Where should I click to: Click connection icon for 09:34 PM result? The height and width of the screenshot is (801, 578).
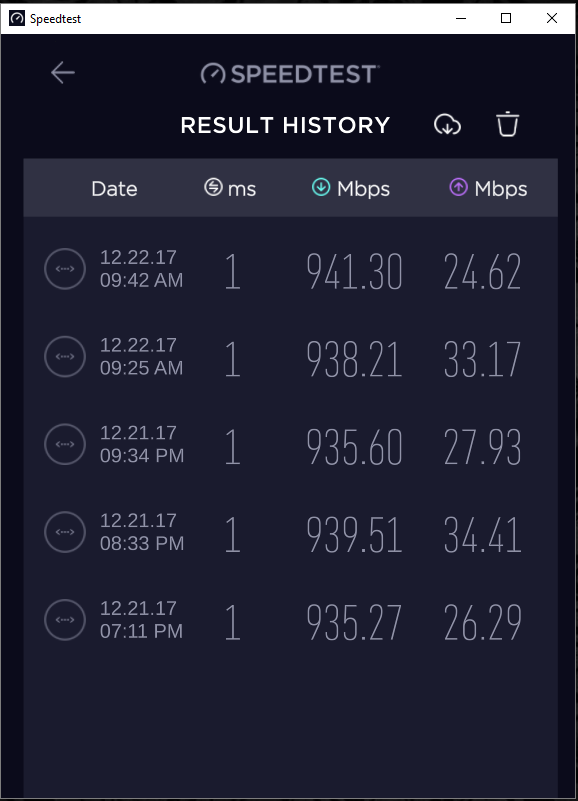pos(65,444)
